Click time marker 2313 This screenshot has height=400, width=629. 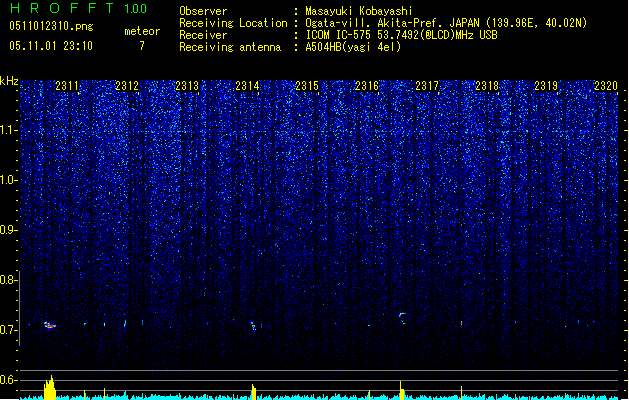[x=187, y=86]
